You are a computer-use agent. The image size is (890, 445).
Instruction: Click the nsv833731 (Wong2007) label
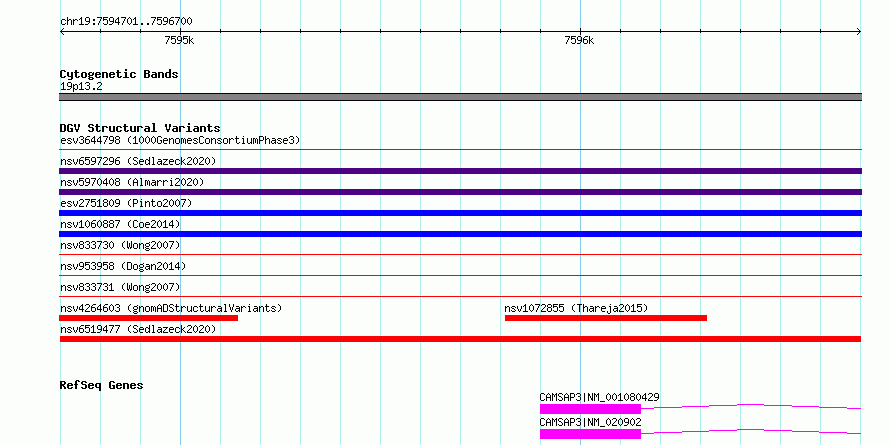point(120,287)
